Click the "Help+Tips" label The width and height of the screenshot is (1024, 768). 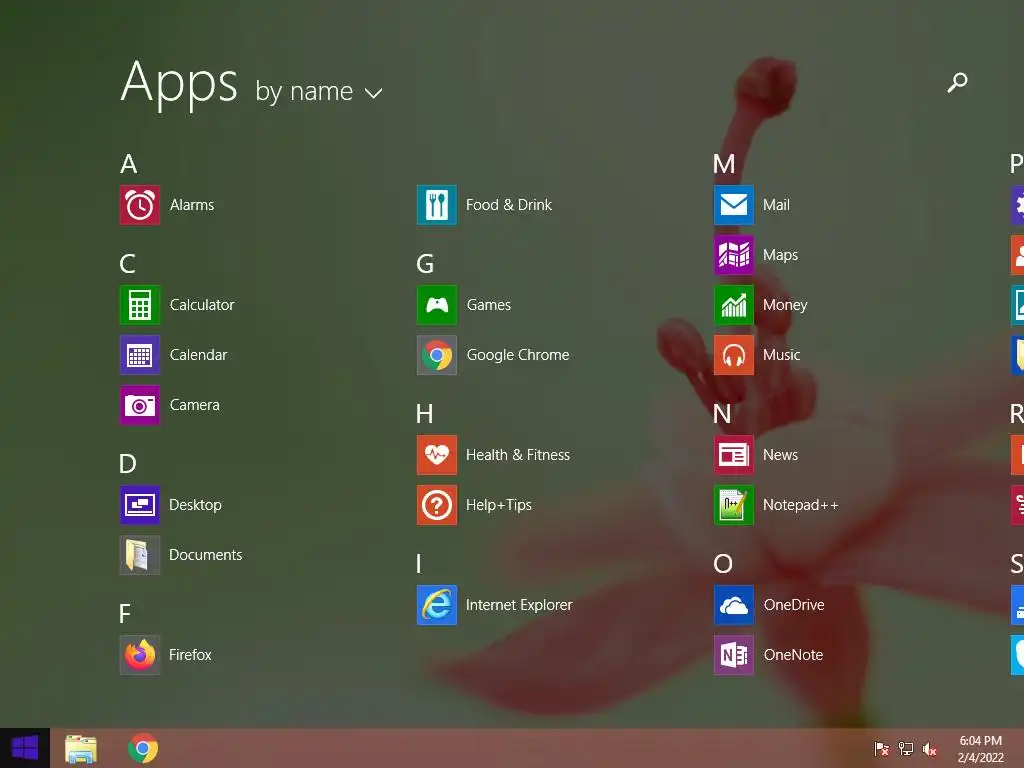click(499, 505)
